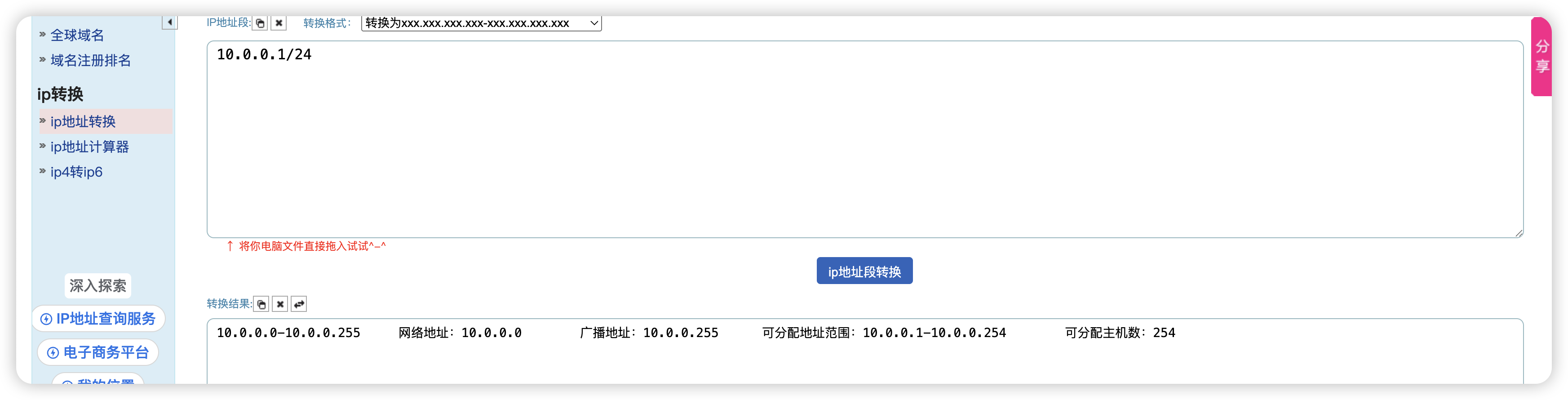
Task: Open 电子商务平台 suggestion
Action: (105, 352)
